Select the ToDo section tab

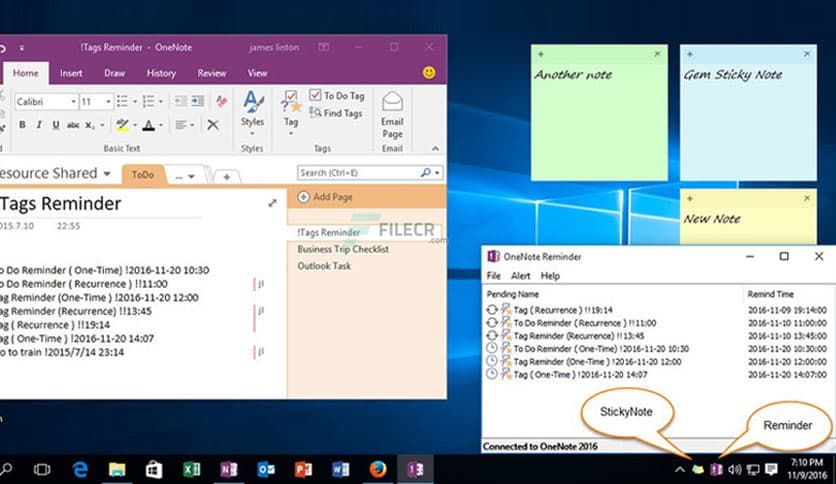click(x=142, y=175)
